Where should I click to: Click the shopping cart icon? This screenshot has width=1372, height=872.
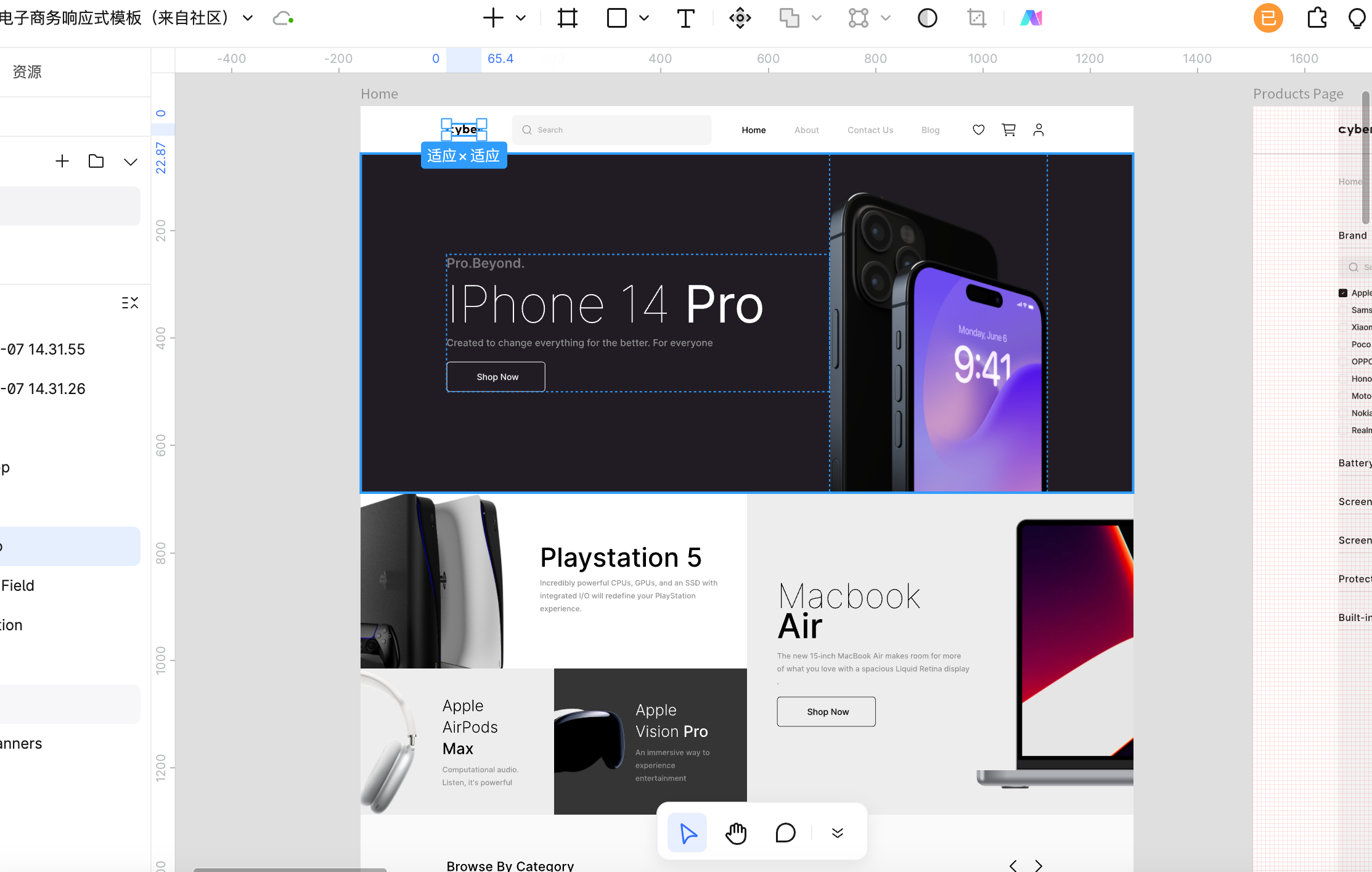pos(1009,130)
